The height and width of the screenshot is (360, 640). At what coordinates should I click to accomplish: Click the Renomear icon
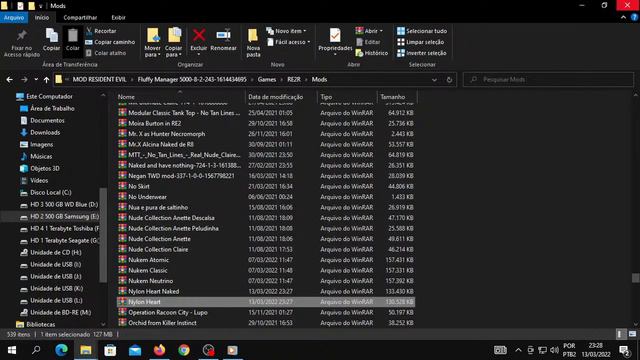(x=223, y=35)
